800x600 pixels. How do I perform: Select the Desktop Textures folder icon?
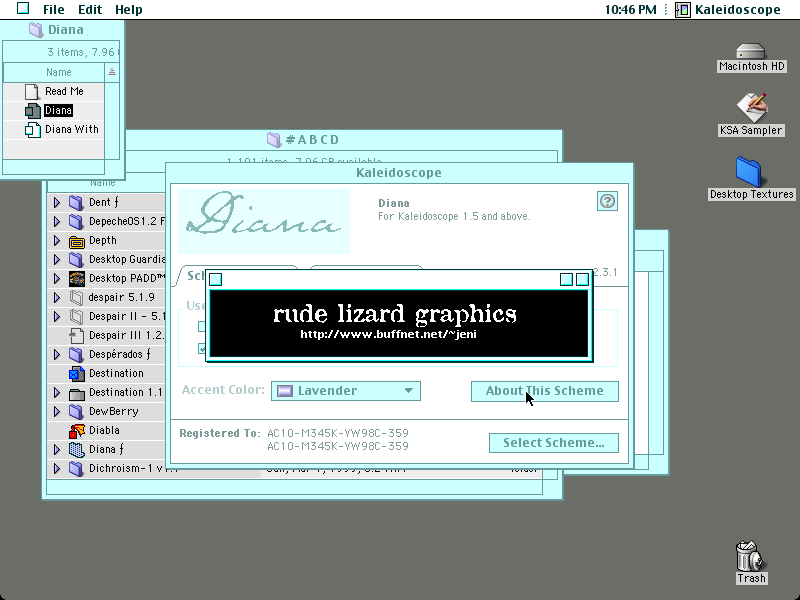pos(748,172)
